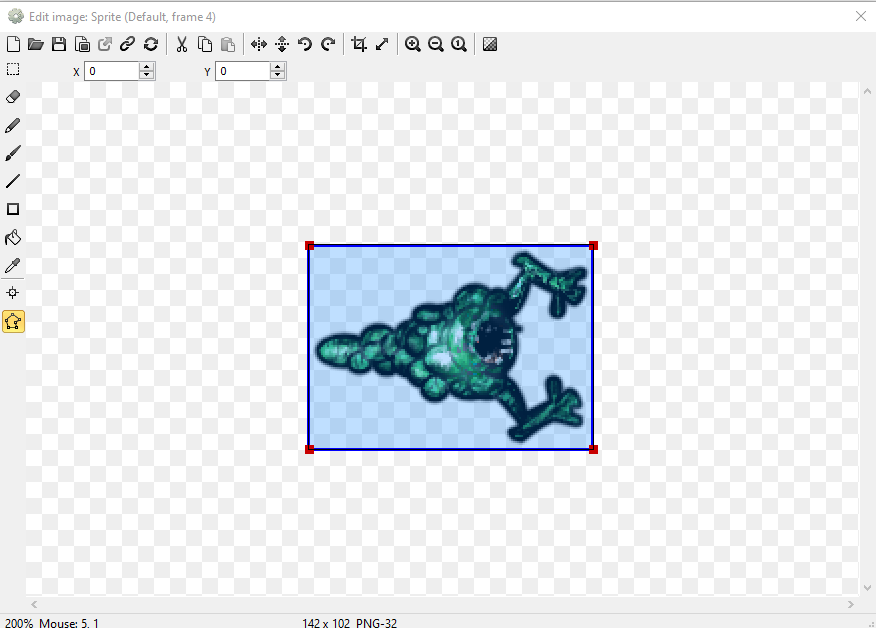Image resolution: width=876 pixels, height=628 pixels.
Task: Select the Color picker eyedropper tool
Action: pyautogui.click(x=13, y=265)
